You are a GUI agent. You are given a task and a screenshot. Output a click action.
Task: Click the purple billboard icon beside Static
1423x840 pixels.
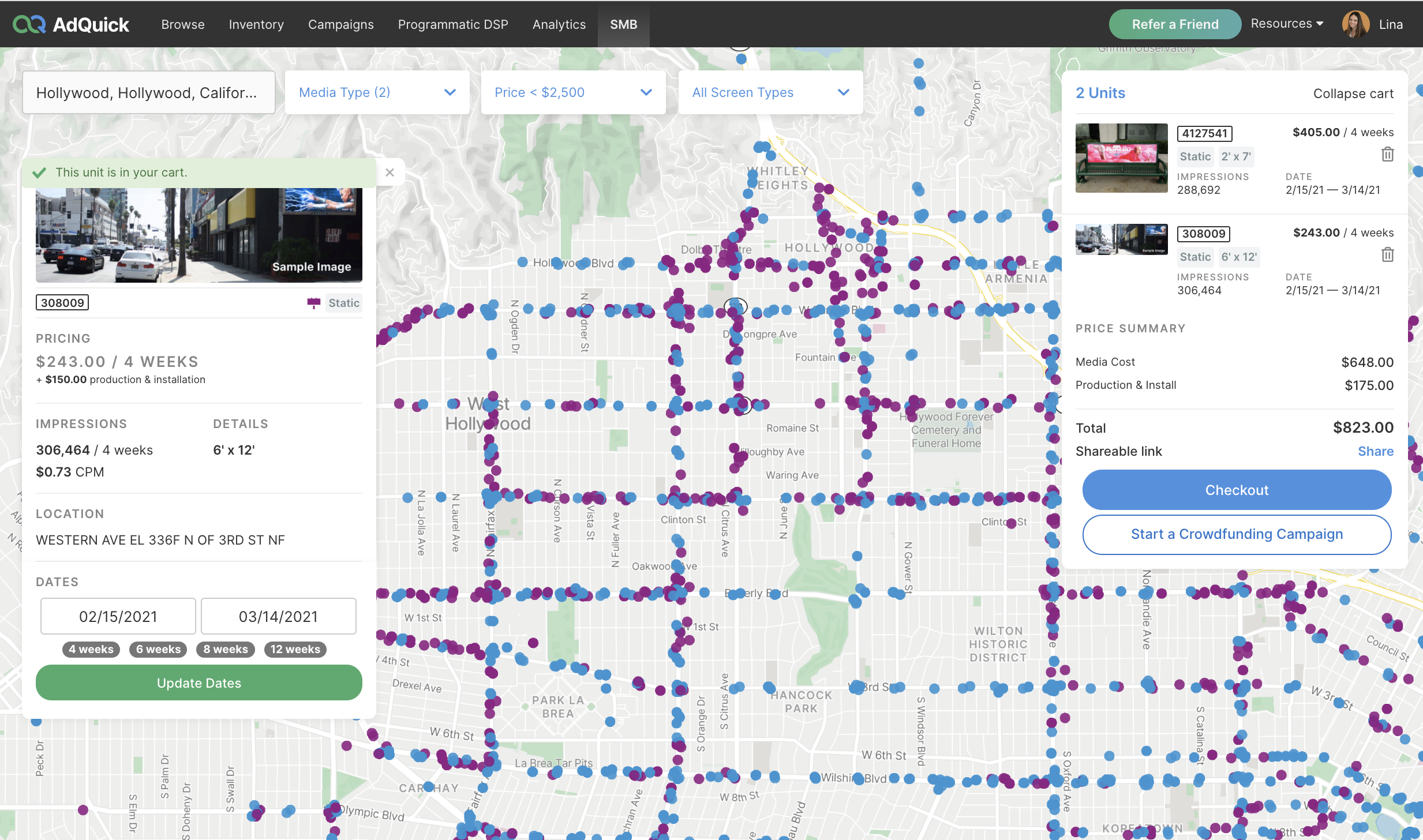point(313,303)
